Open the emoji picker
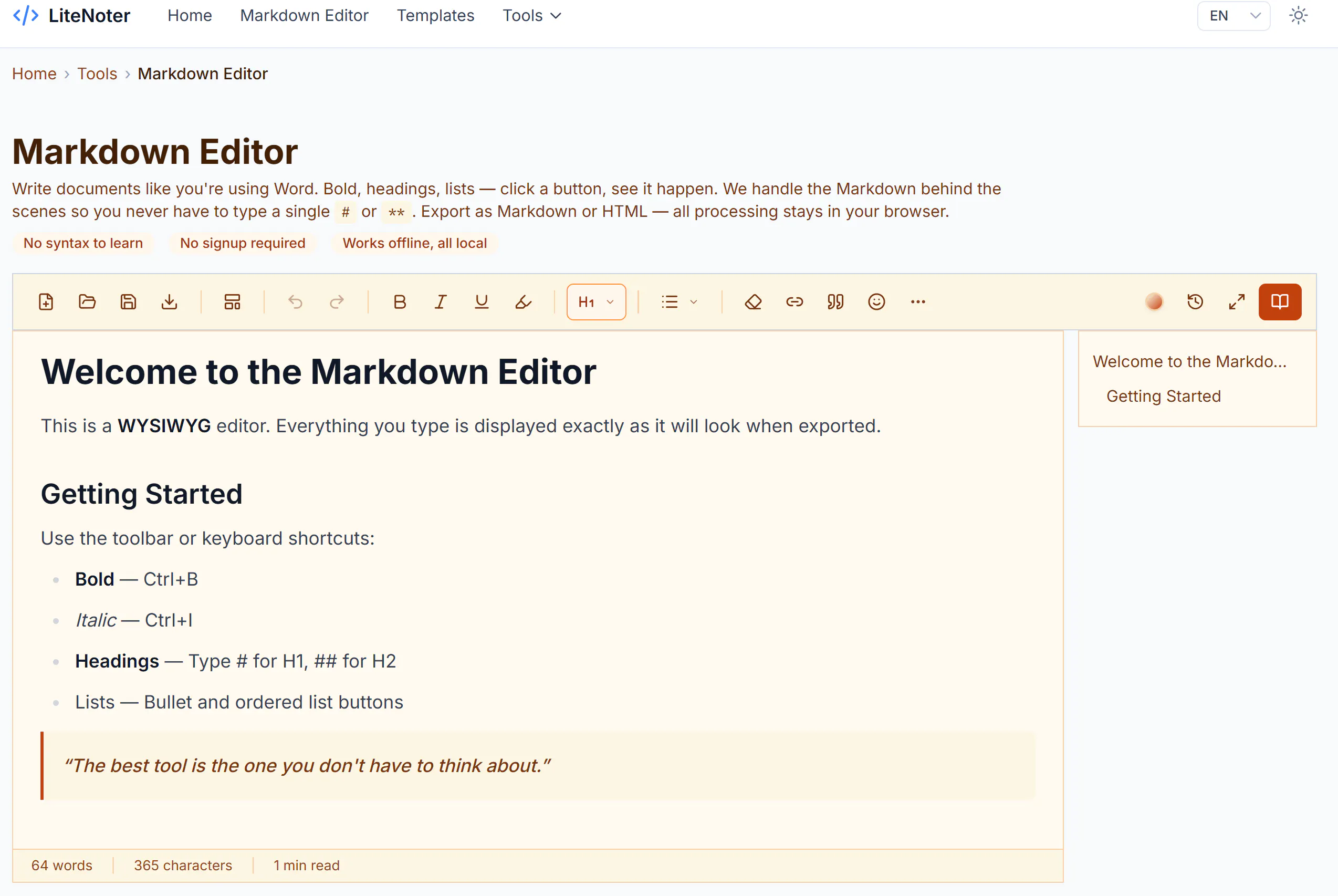The image size is (1338, 896). (876, 301)
